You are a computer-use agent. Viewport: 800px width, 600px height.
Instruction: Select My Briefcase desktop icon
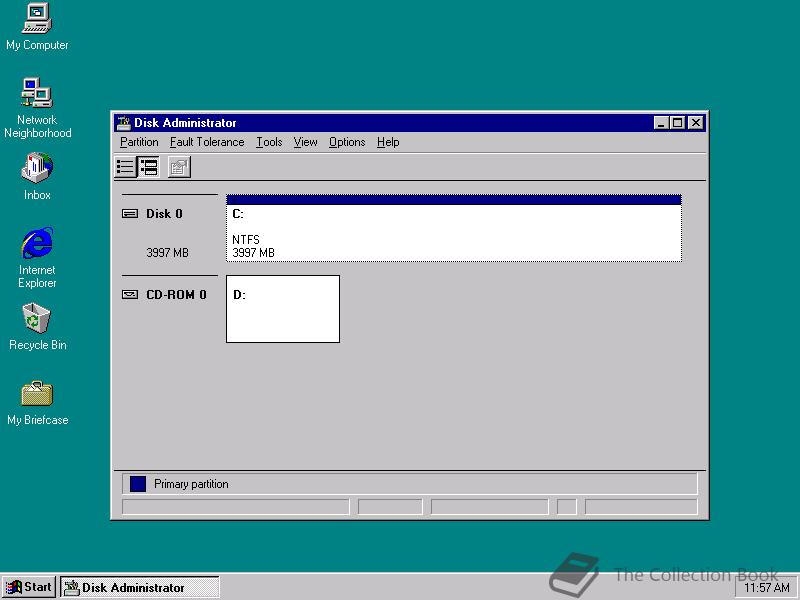coord(37,403)
